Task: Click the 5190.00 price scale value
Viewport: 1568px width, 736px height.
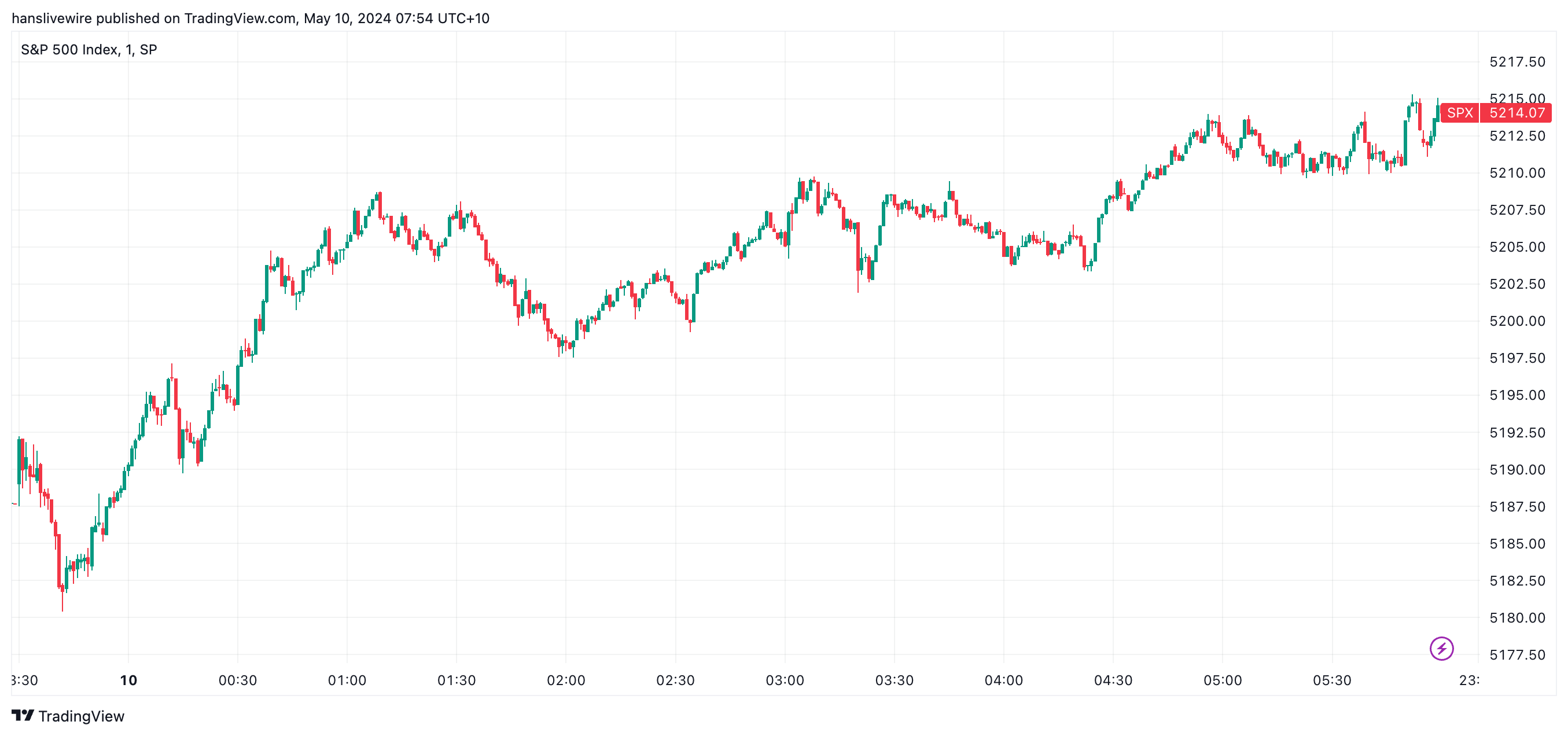Action: [1517, 469]
